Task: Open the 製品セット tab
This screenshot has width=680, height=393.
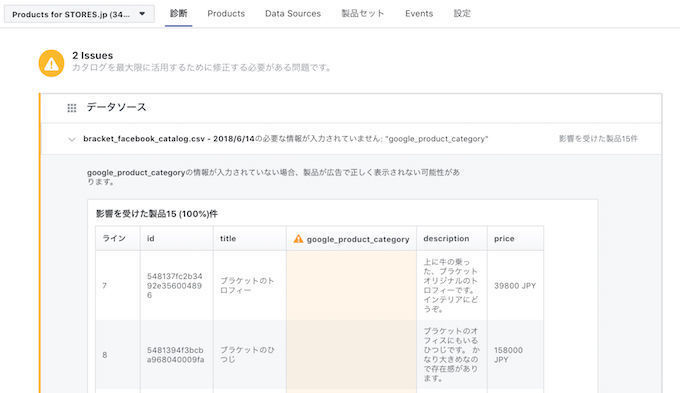Action: pyautogui.click(x=363, y=13)
